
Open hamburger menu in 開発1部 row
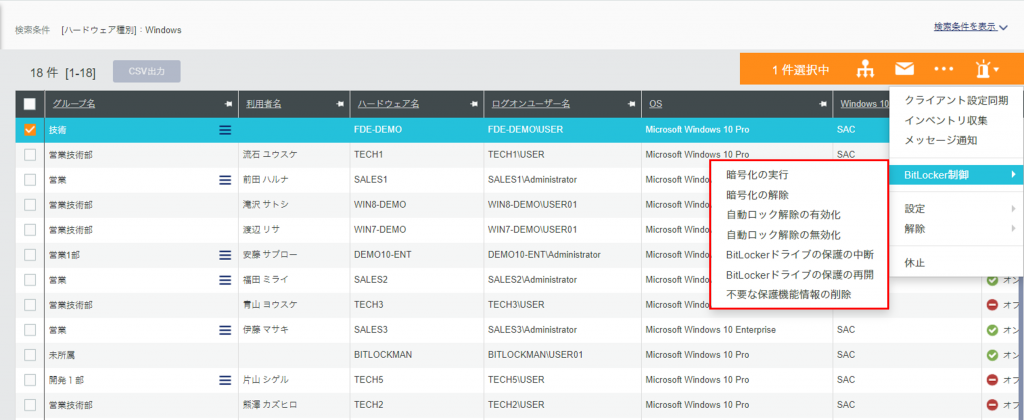coord(225,380)
